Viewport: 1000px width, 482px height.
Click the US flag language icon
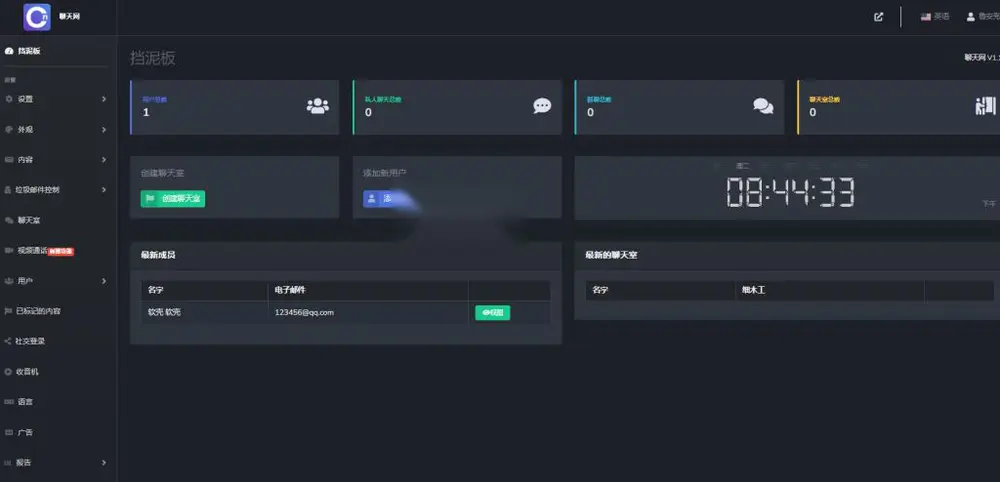926,17
